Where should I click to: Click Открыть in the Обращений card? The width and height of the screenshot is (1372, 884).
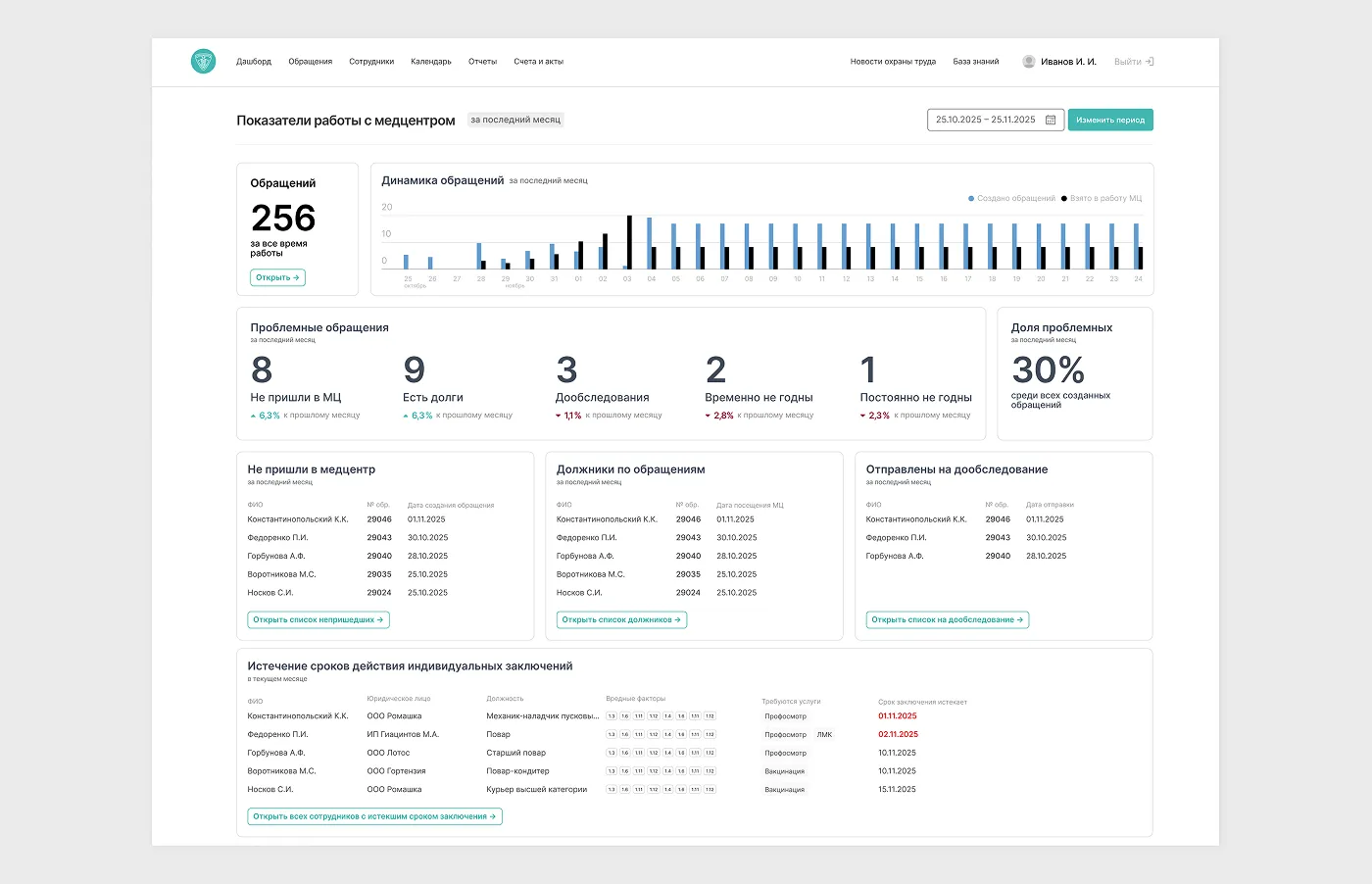pyautogui.click(x=277, y=277)
